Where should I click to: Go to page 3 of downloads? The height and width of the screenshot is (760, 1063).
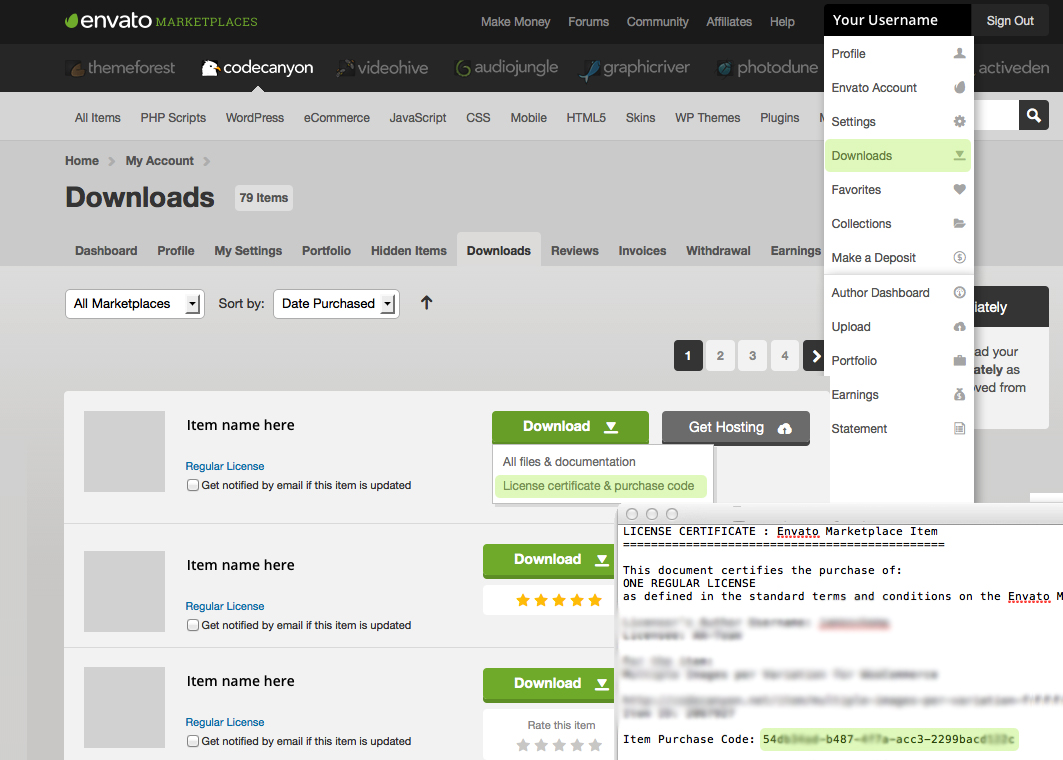[x=753, y=356]
